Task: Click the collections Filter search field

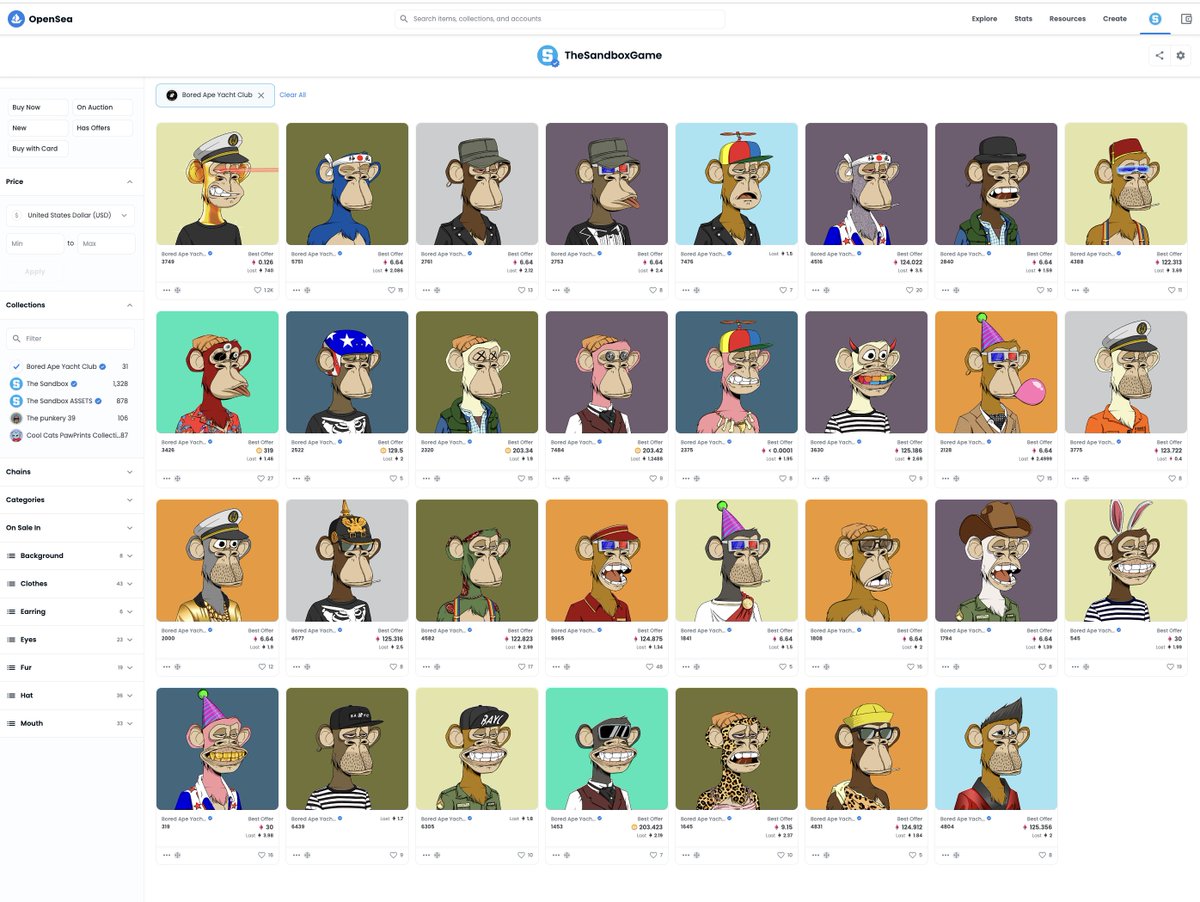Action: (70, 338)
